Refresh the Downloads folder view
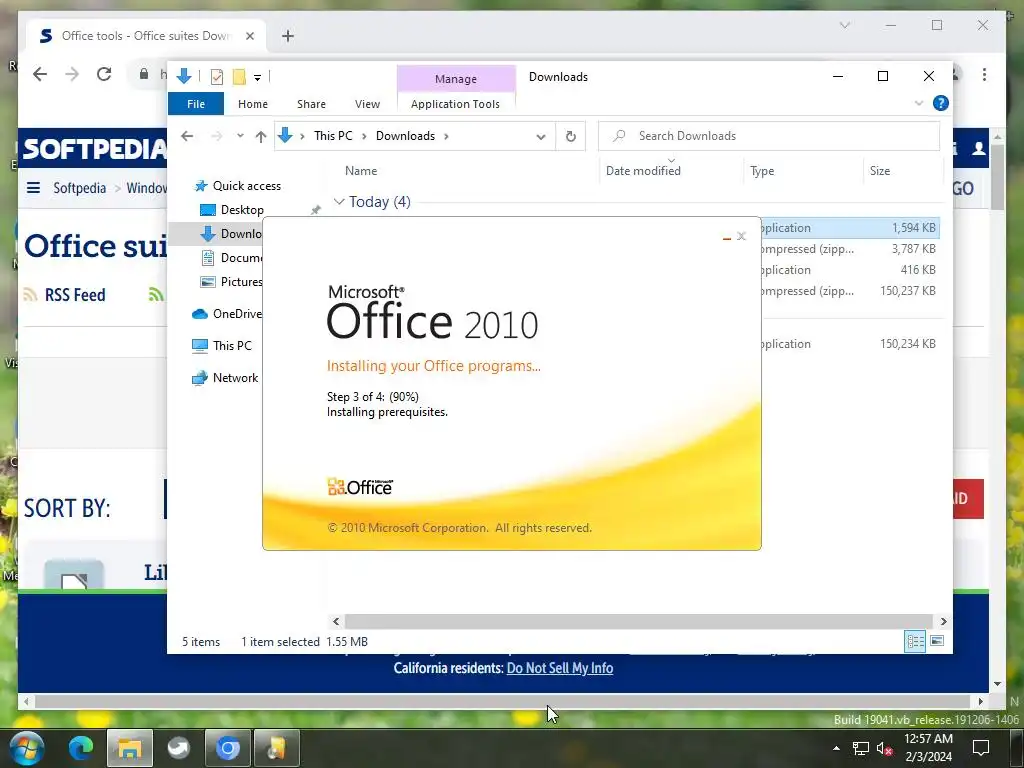The height and width of the screenshot is (768, 1024). click(x=571, y=136)
